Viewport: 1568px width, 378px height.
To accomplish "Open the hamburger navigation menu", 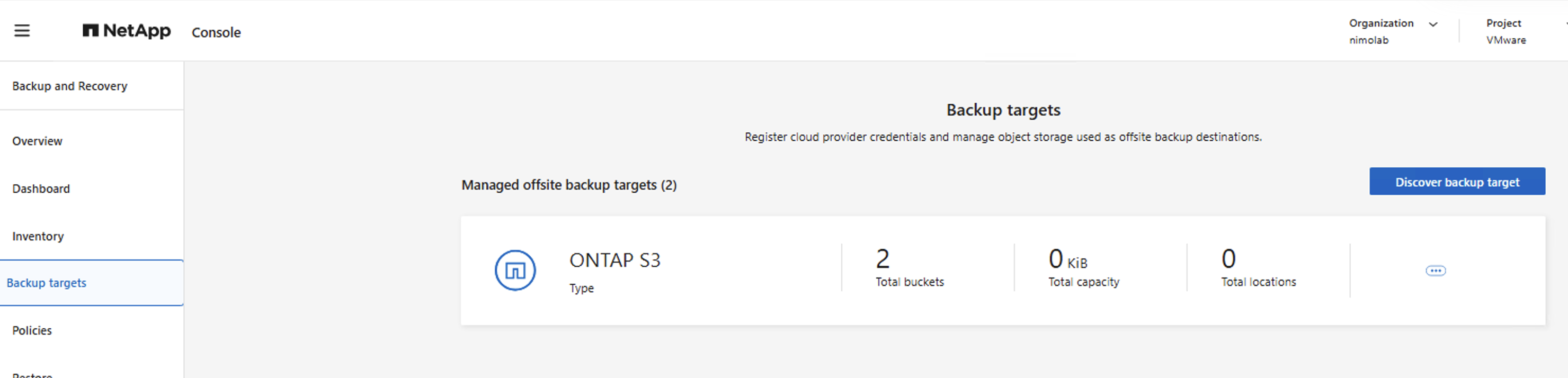I will pos(22,30).
